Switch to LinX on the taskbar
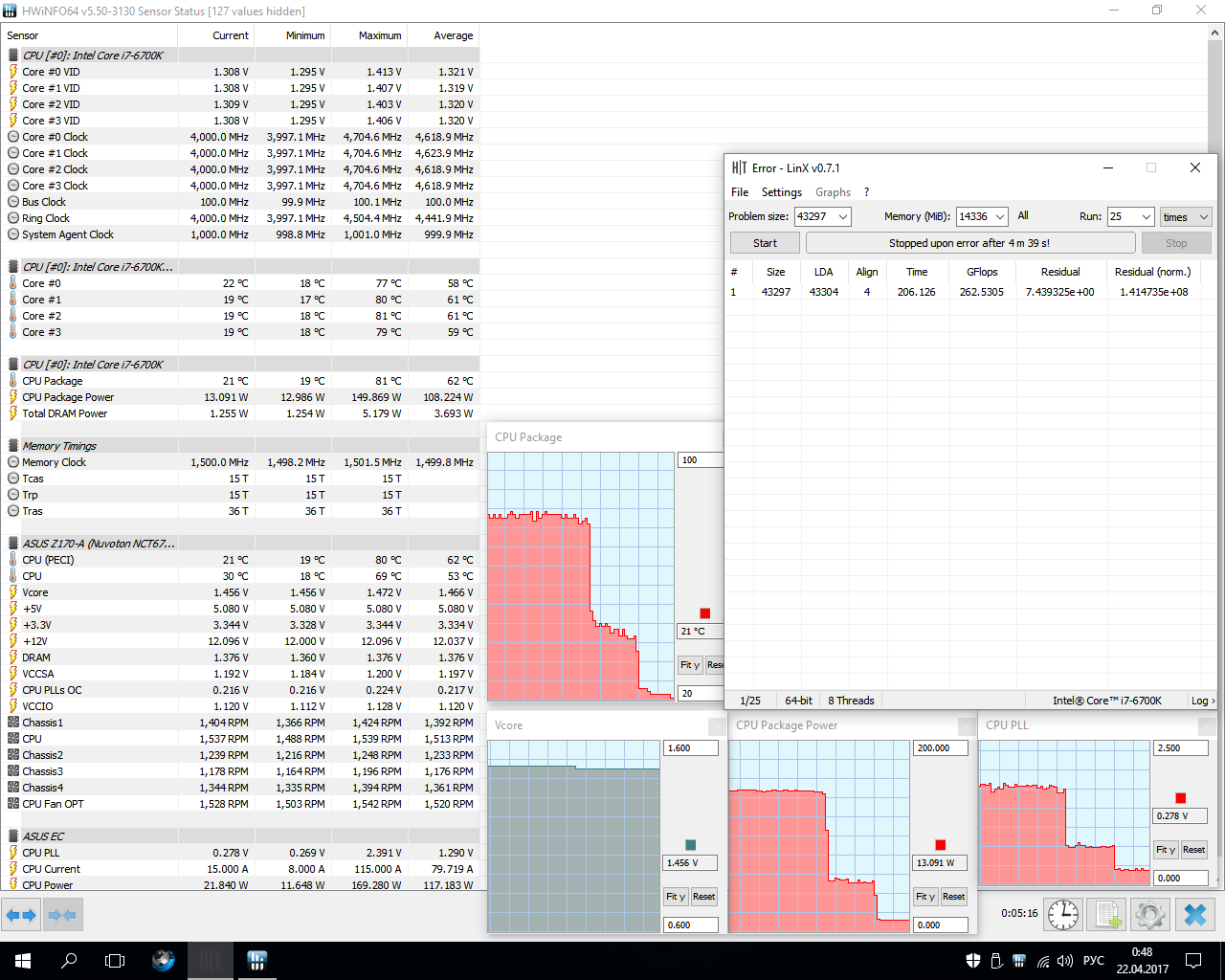The width and height of the screenshot is (1225, 980). click(210, 961)
